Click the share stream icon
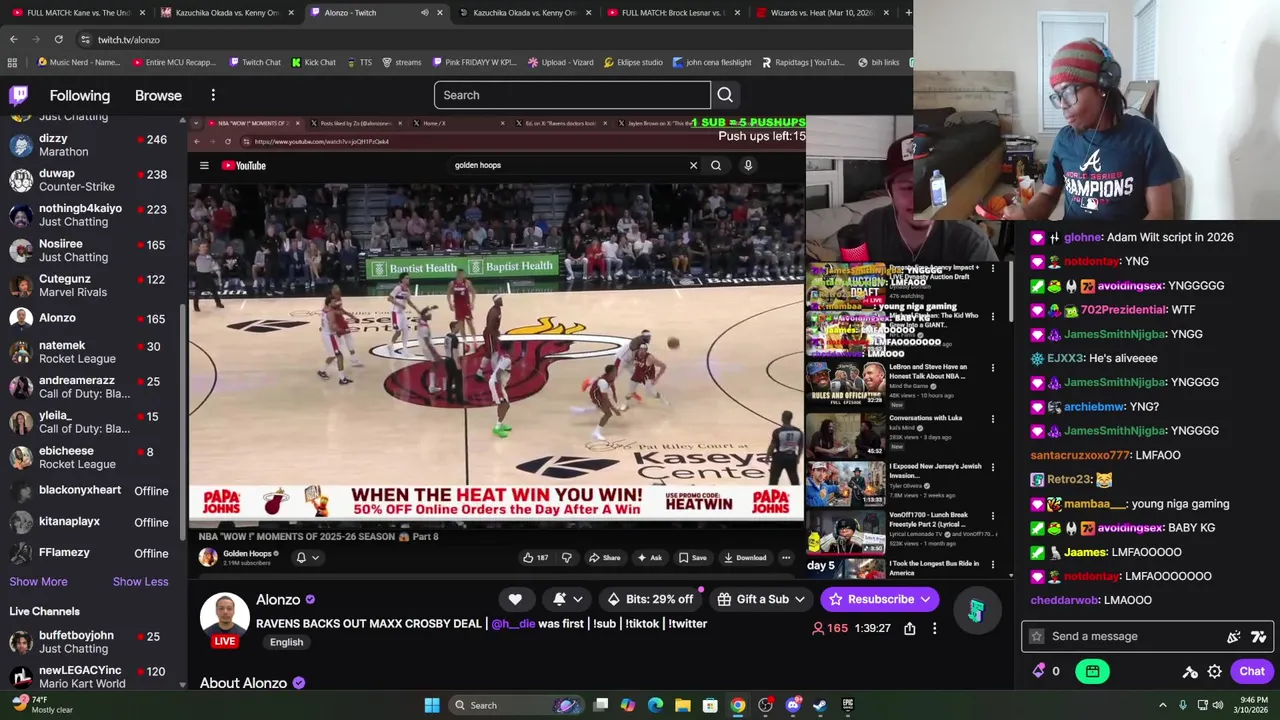1280x720 pixels. [x=909, y=629]
